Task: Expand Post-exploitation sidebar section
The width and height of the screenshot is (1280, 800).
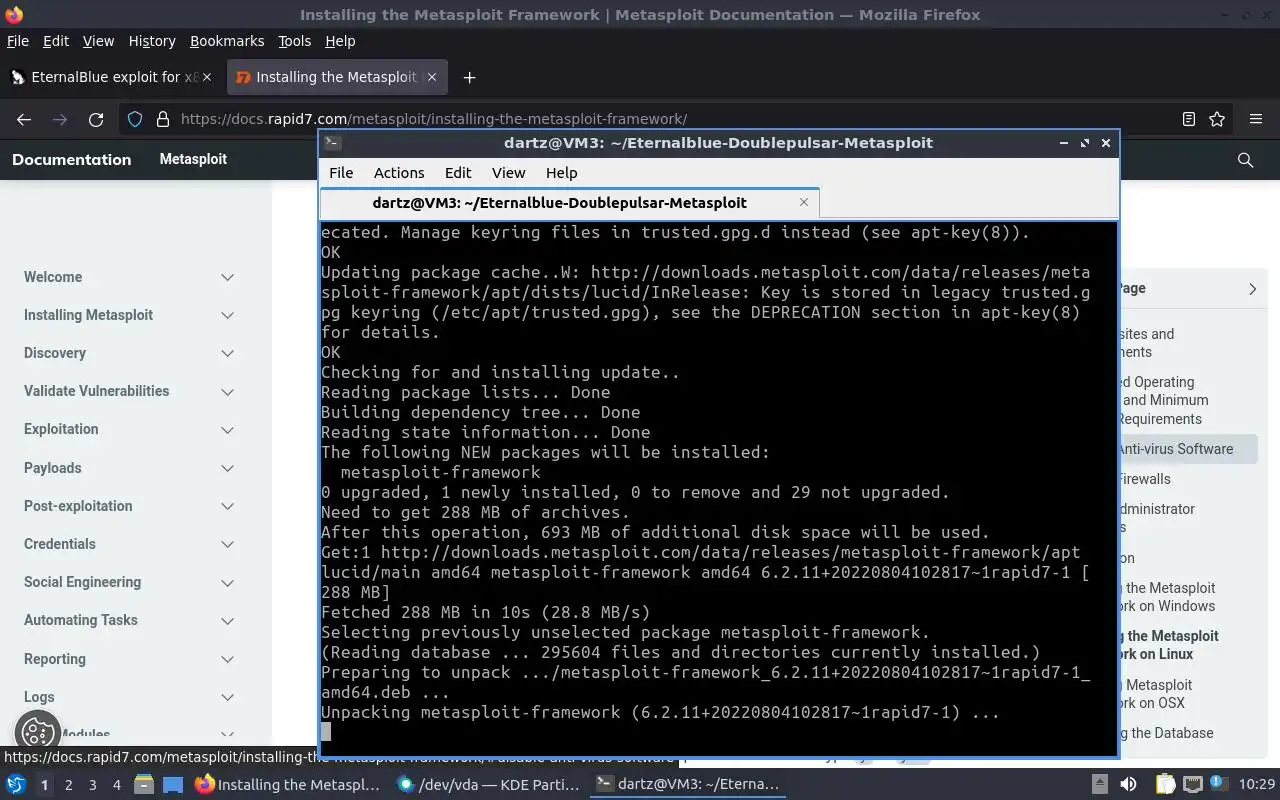Action: [x=227, y=506]
